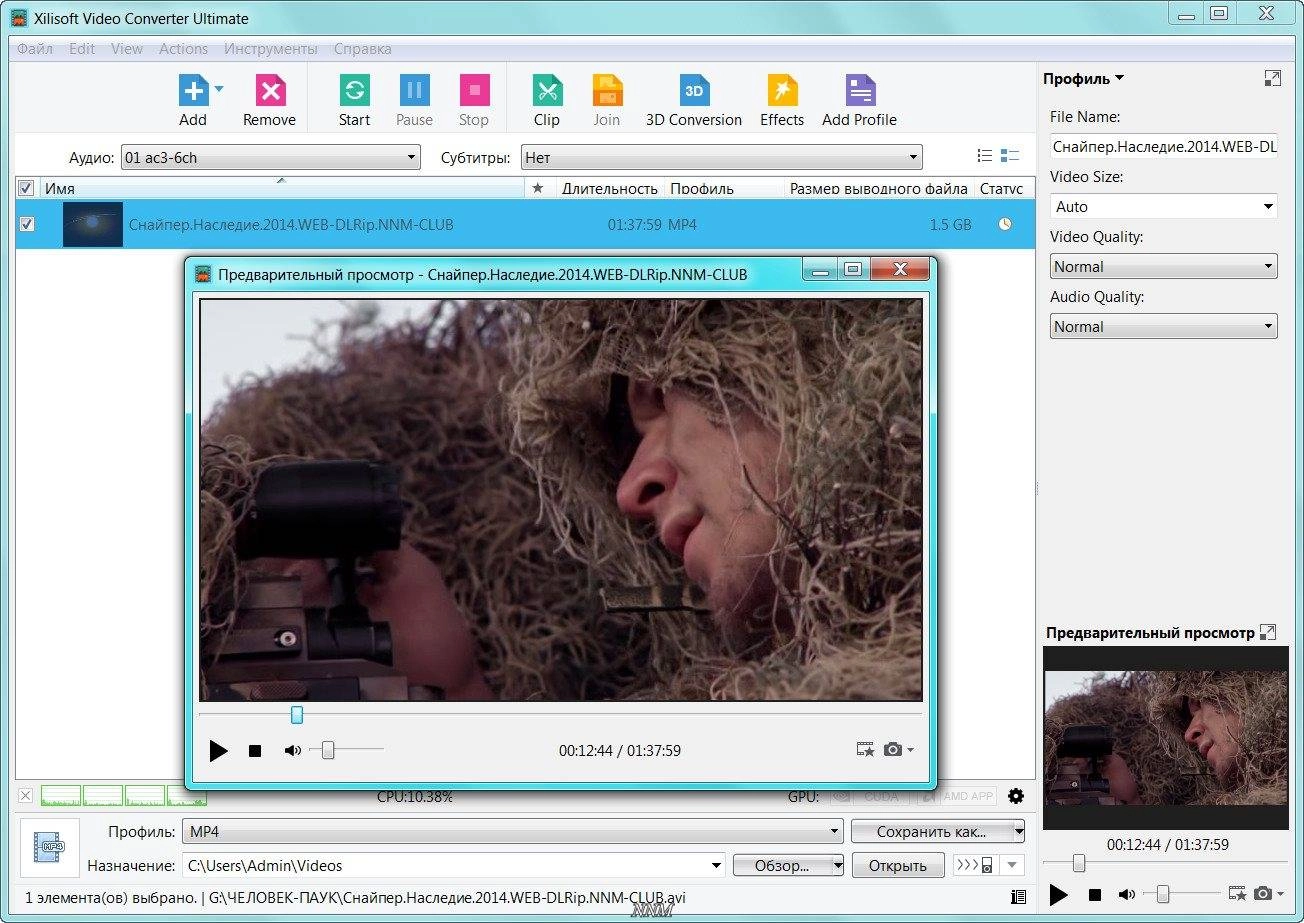Open the dropdown arrow beside Add
Image resolution: width=1304 pixels, height=923 pixels.
(219, 89)
